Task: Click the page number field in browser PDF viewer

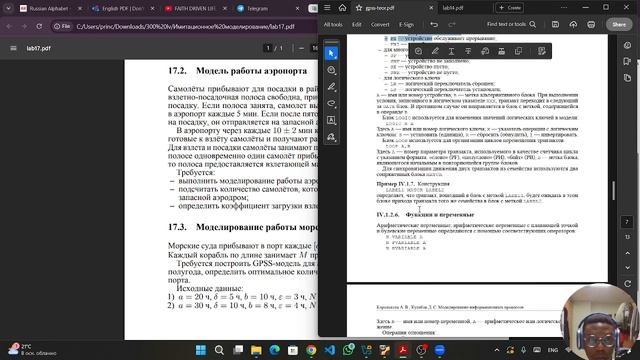Action: pos(268,48)
